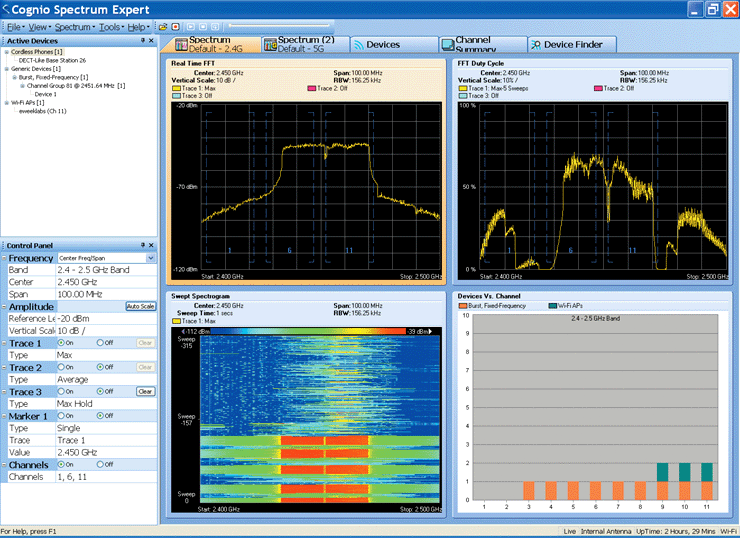This screenshot has width=740, height=538.
Task: Switch to the Devices tab
Action: pos(395,44)
